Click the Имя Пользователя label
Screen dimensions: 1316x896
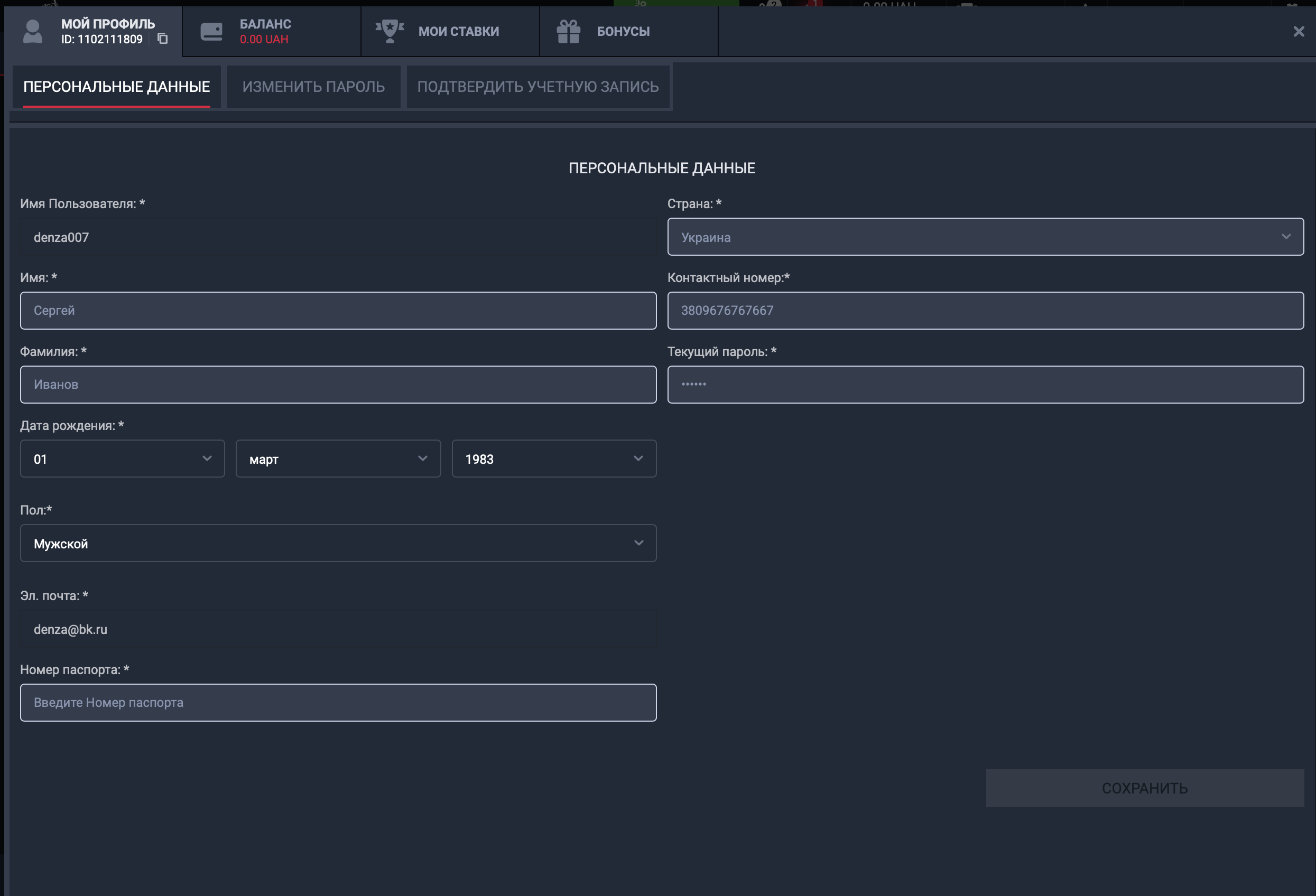click(x=82, y=204)
